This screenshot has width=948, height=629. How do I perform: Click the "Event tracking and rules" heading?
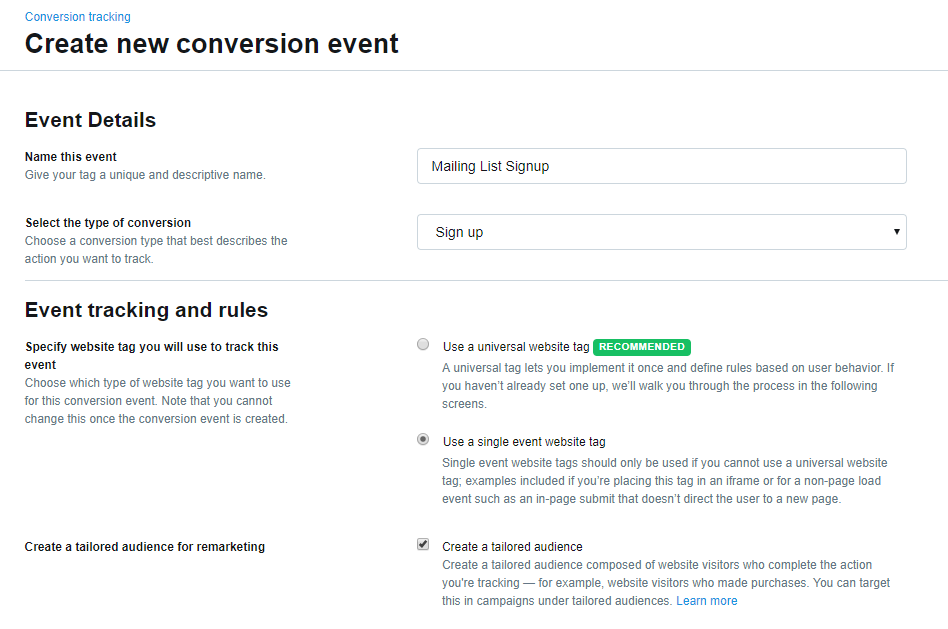[146, 310]
